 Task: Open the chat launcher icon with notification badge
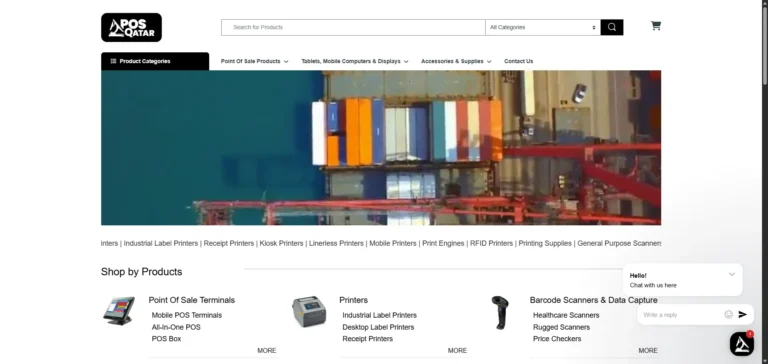(742, 343)
